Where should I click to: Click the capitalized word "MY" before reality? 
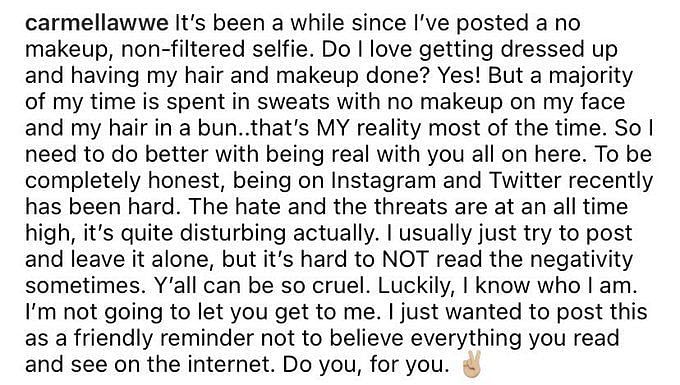click(331, 129)
